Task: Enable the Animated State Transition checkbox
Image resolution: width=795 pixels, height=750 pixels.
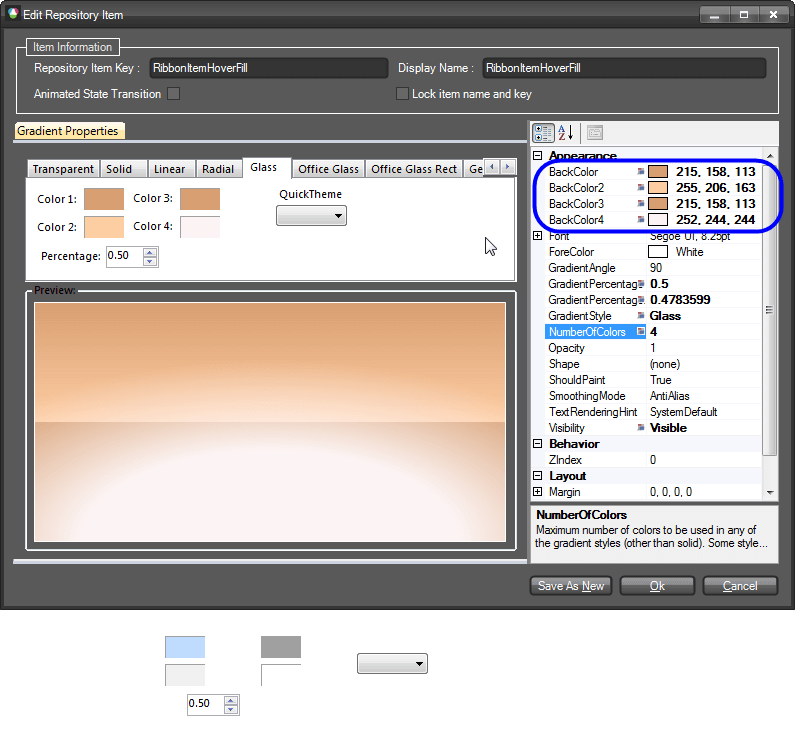Action: (173, 94)
